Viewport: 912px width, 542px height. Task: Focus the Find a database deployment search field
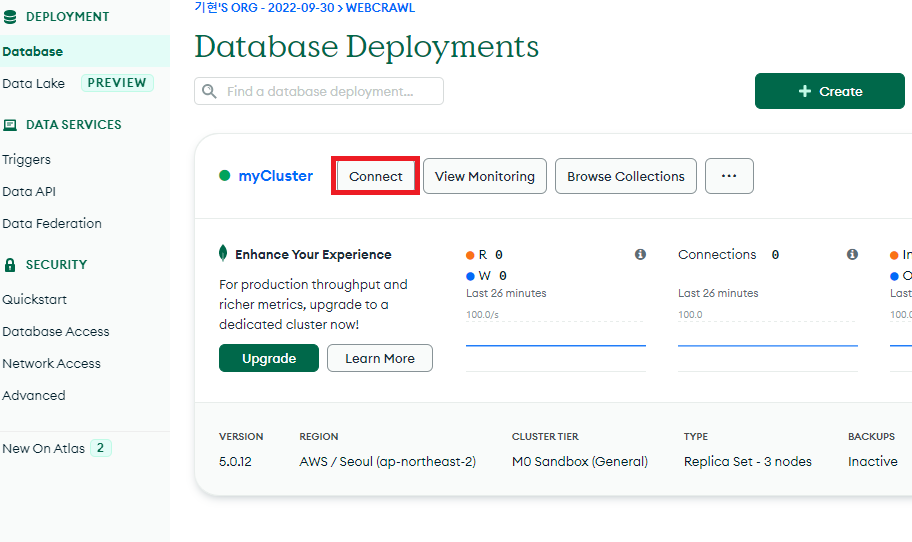319,91
